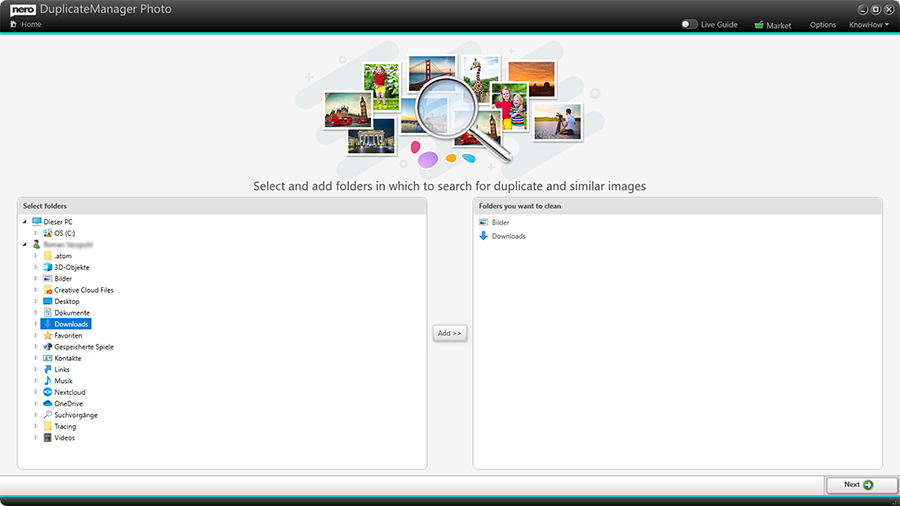The height and width of the screenshot is (506, 900).
Task: Go to Home in header
Action: (x=31, y=24)
